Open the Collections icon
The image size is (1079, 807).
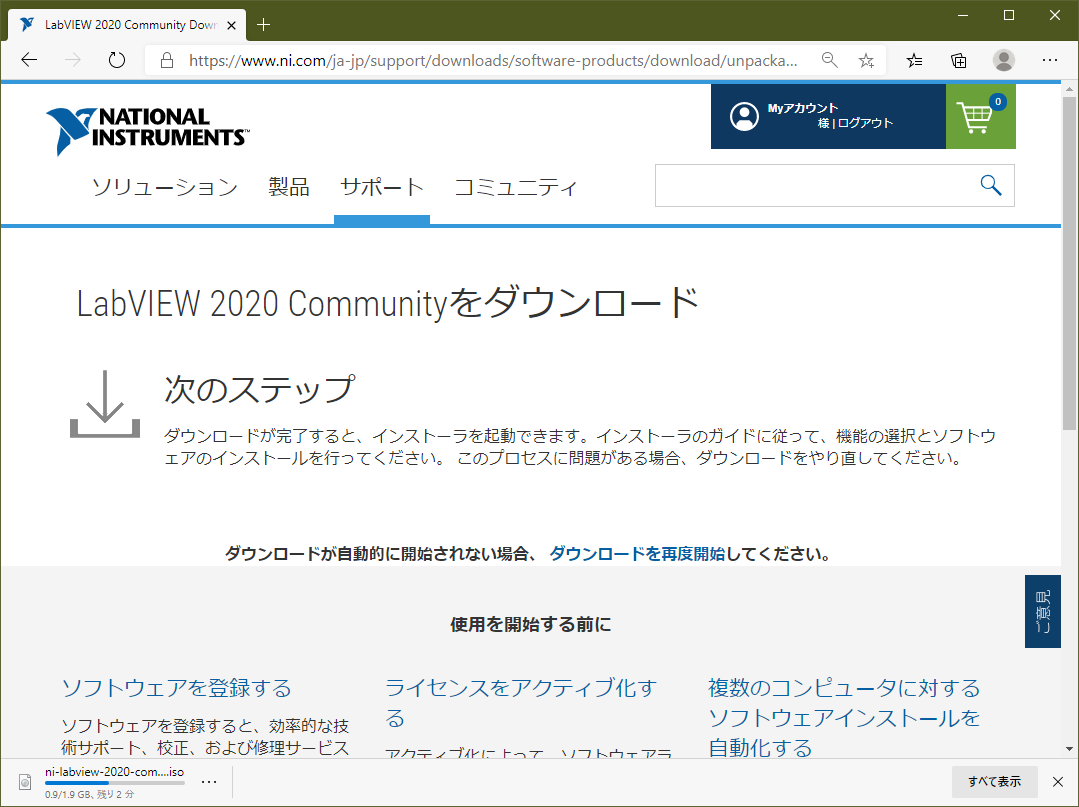pos(959,61)
